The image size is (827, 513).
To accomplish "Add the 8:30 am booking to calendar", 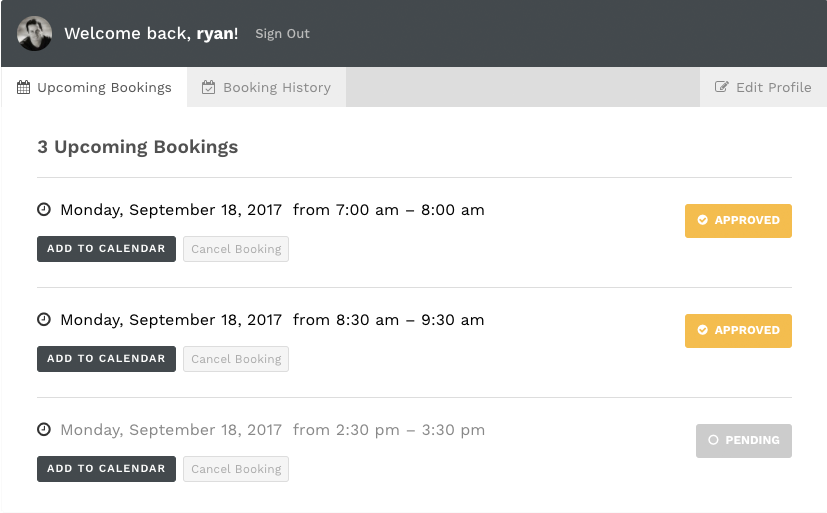I will (106, 359).
